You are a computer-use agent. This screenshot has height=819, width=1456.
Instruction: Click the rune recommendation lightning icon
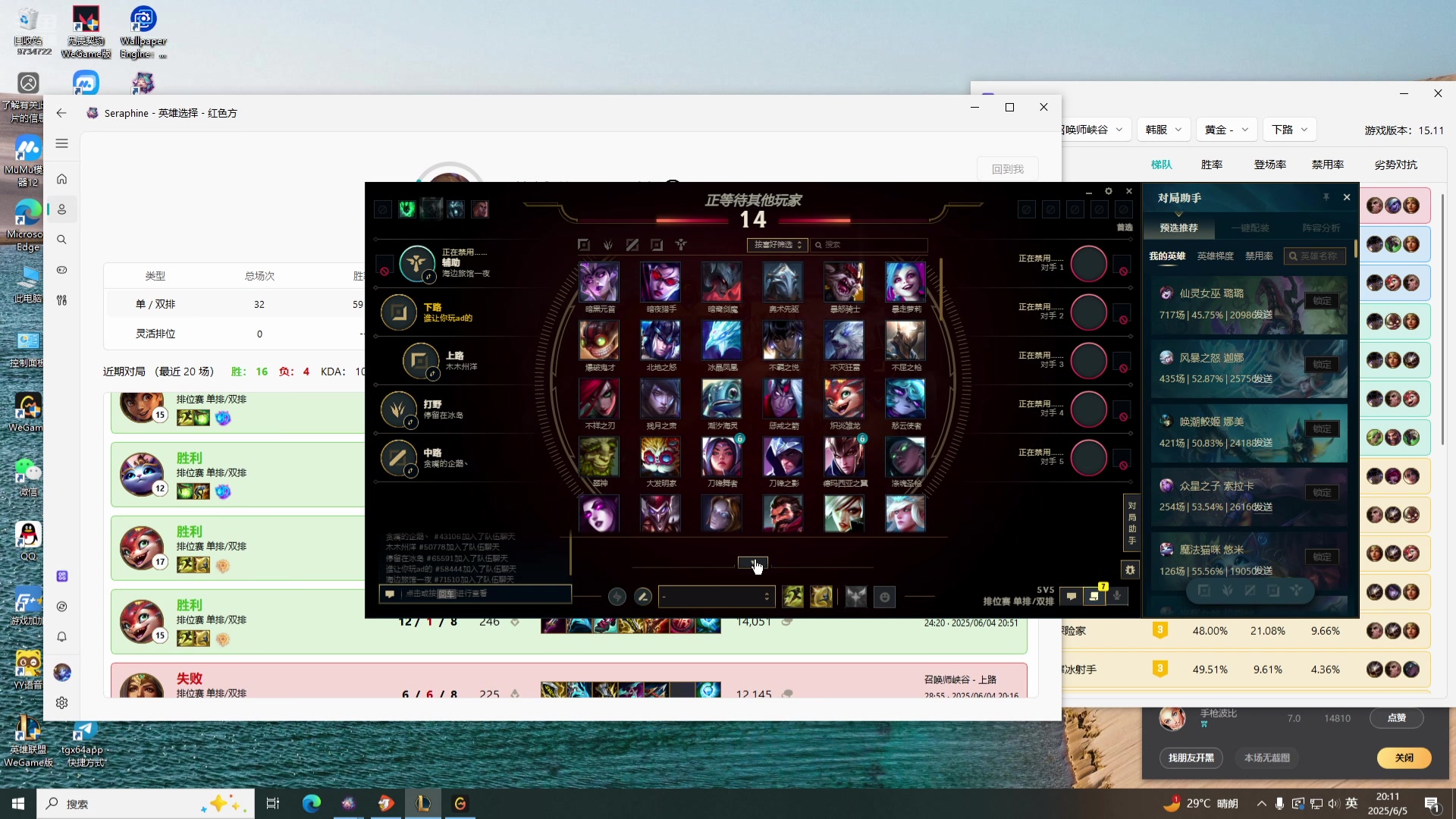point(617,597)
